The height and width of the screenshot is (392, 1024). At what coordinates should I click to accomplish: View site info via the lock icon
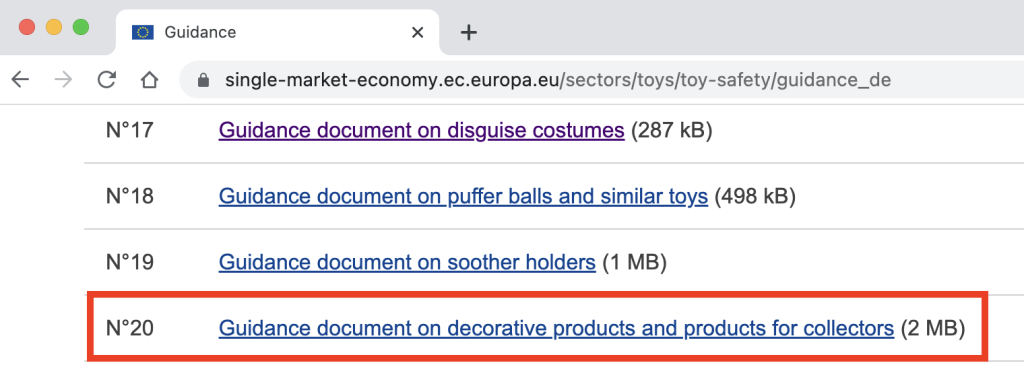pyautogui.click(x=204, y=80)
